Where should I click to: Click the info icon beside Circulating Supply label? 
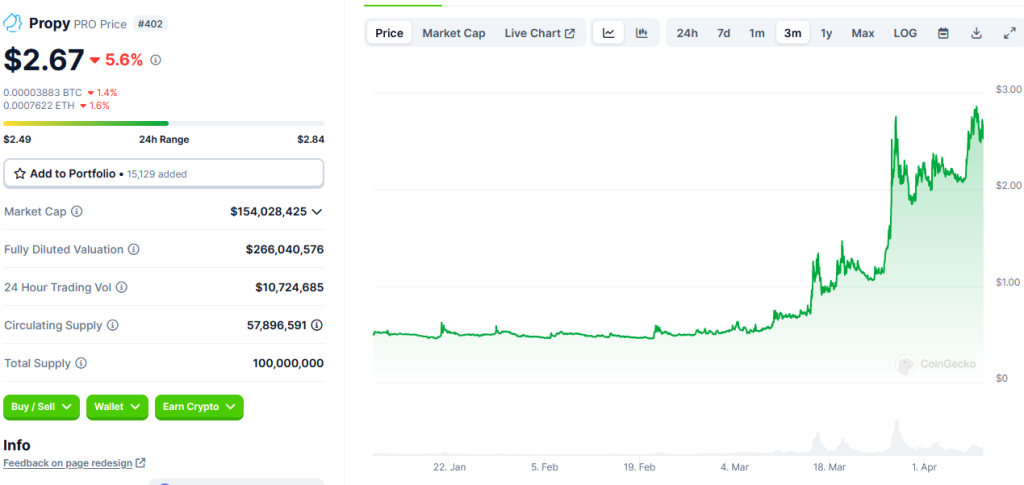[112, 326]
